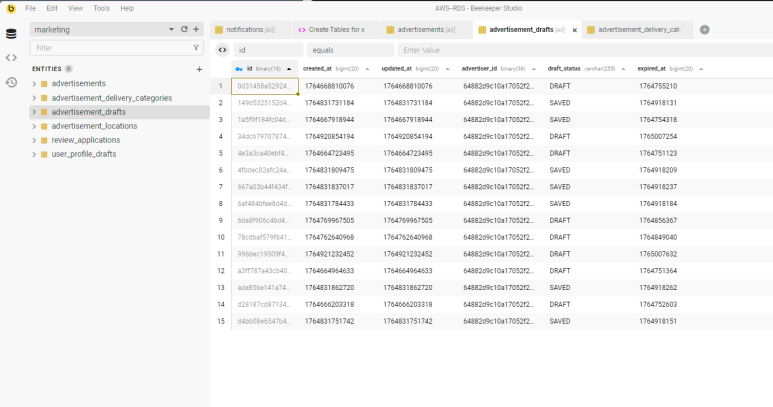
Task: Select advertisement_locations in entity list
Action: tap(94, 126)
